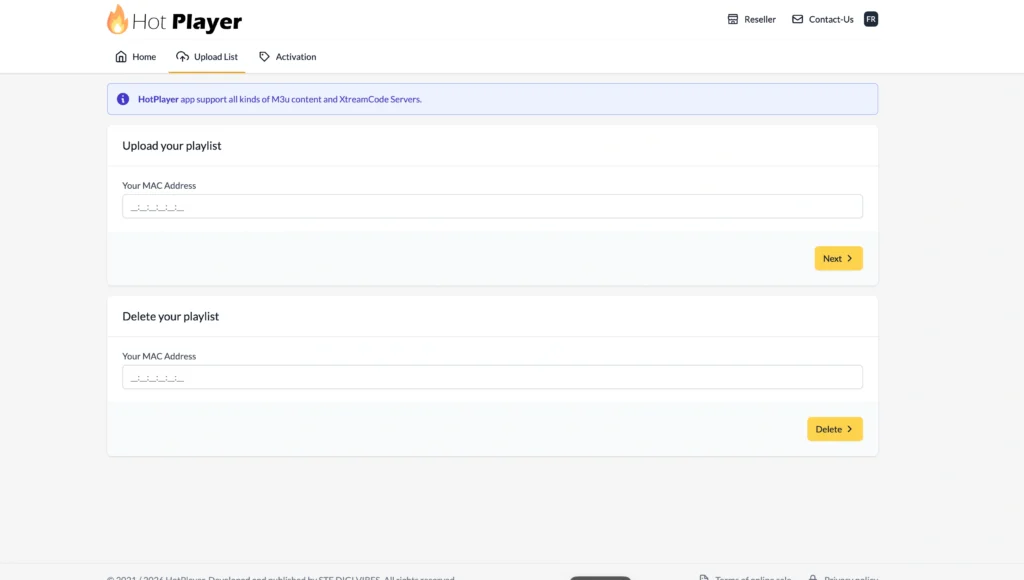
Task: Switch language with the FR badge
Action: pyautogui.click(x=871, y=20)
